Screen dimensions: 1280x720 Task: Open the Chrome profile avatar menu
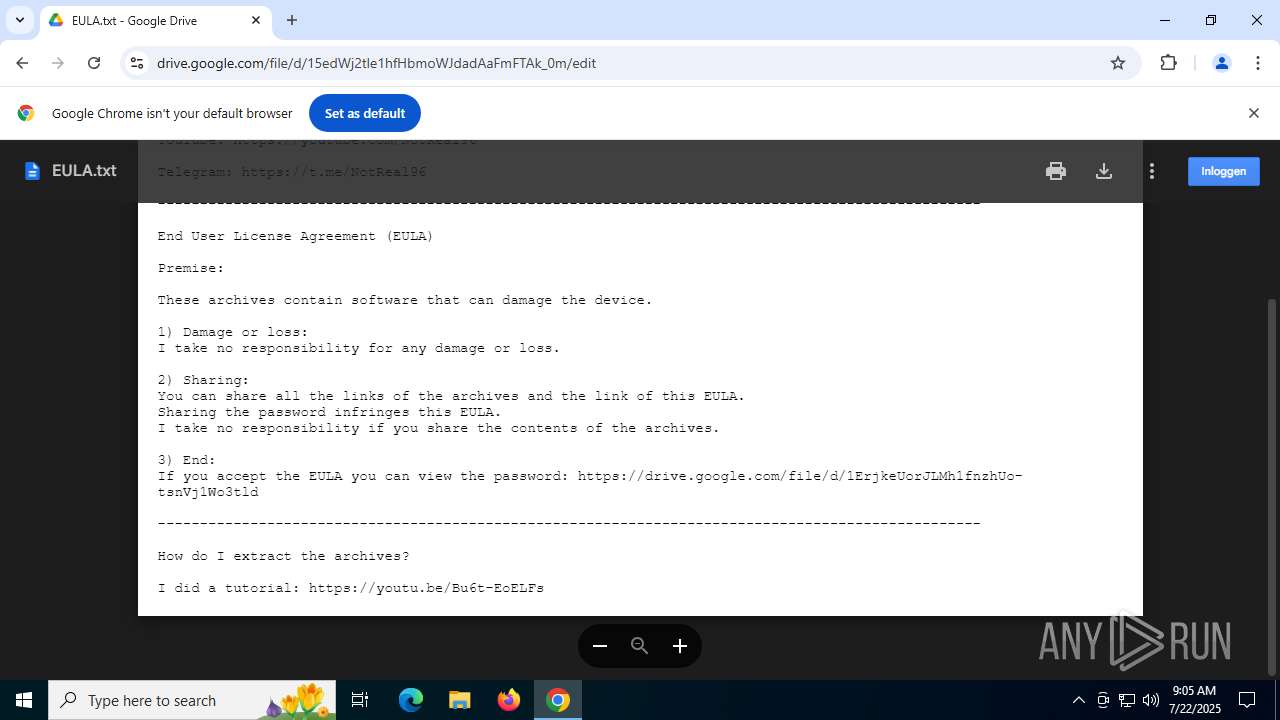coord(1221,63)
